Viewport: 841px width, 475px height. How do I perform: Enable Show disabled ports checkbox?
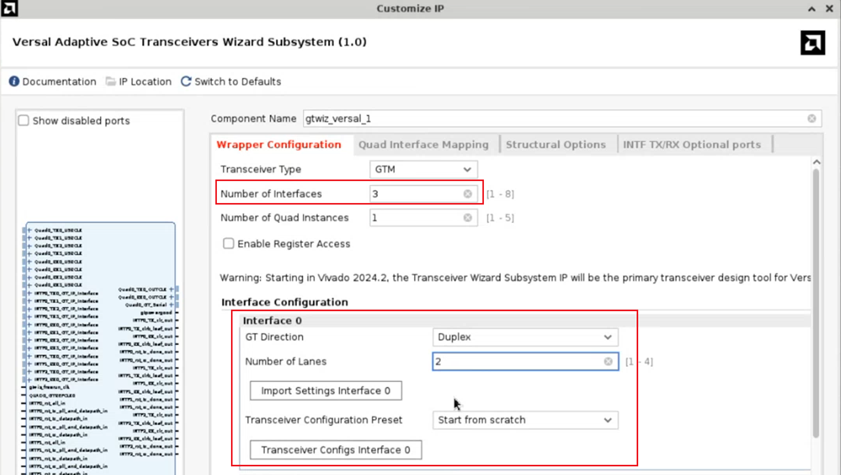click(24, 121)
